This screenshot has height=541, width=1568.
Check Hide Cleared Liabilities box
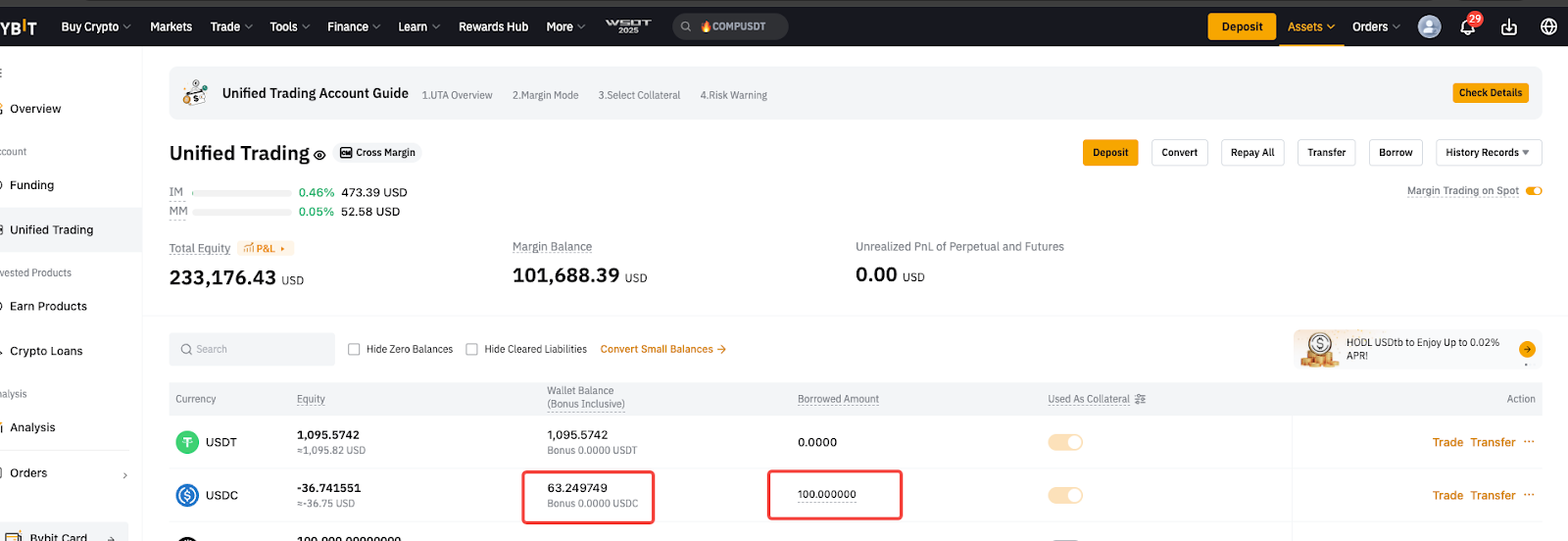pyautogui.click(x=471, y=349)
